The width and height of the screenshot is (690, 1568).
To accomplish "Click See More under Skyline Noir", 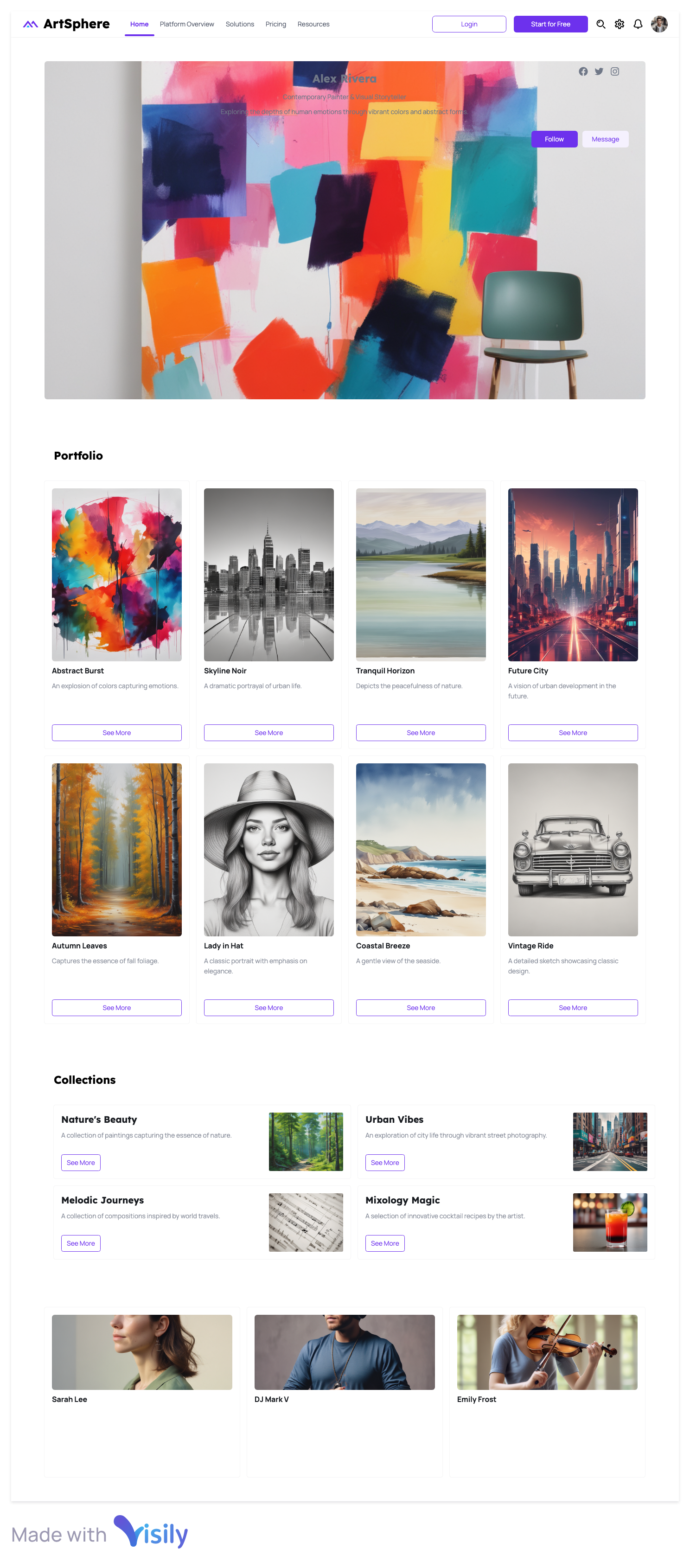I will tap(268, 732).
